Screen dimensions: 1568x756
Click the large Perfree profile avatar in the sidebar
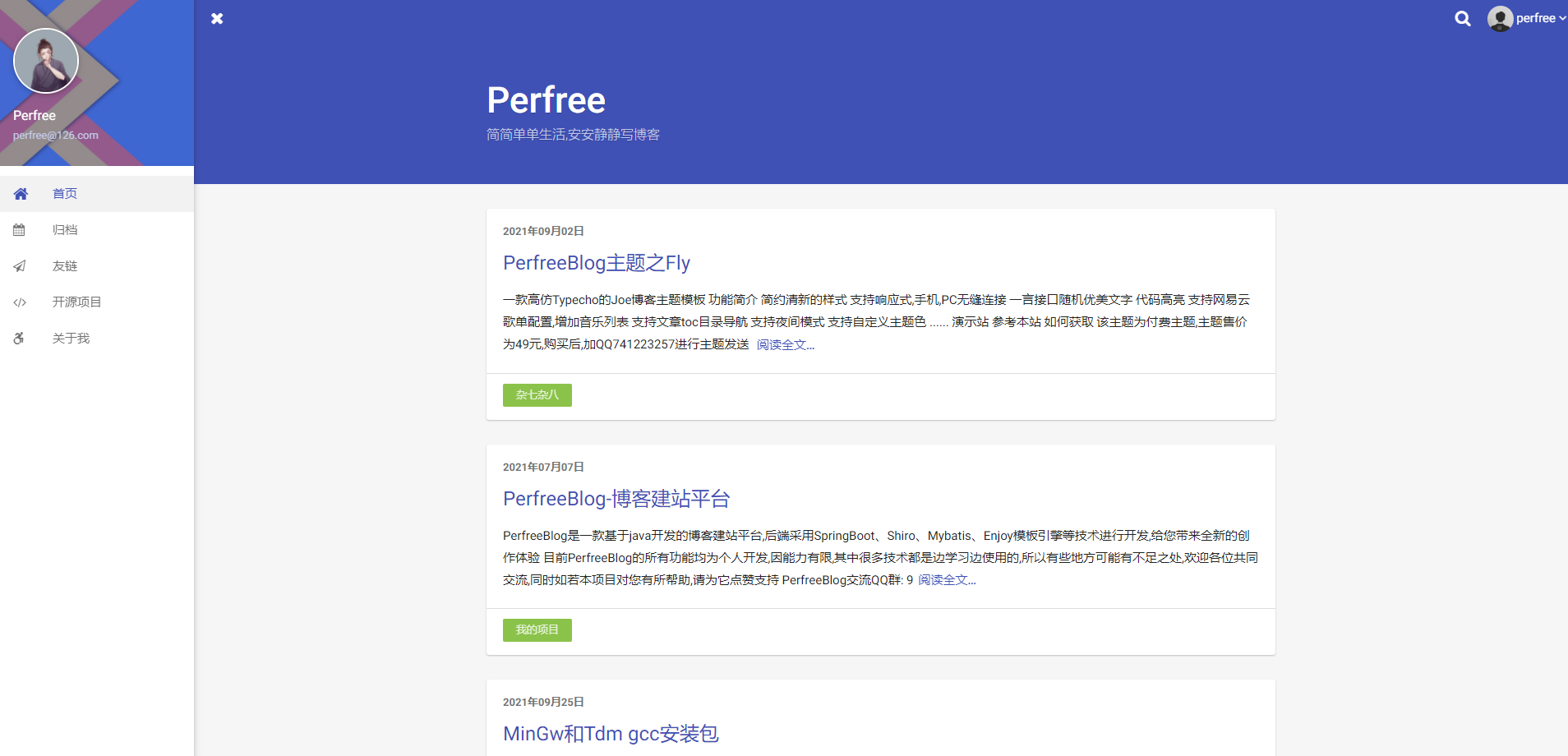[46, 61]
